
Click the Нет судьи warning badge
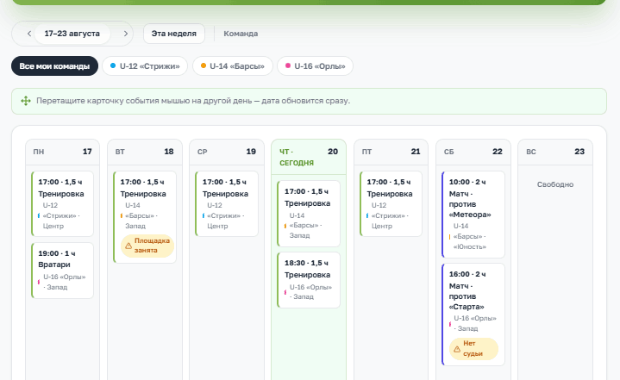pyautogui.click(x=474, y=349)
